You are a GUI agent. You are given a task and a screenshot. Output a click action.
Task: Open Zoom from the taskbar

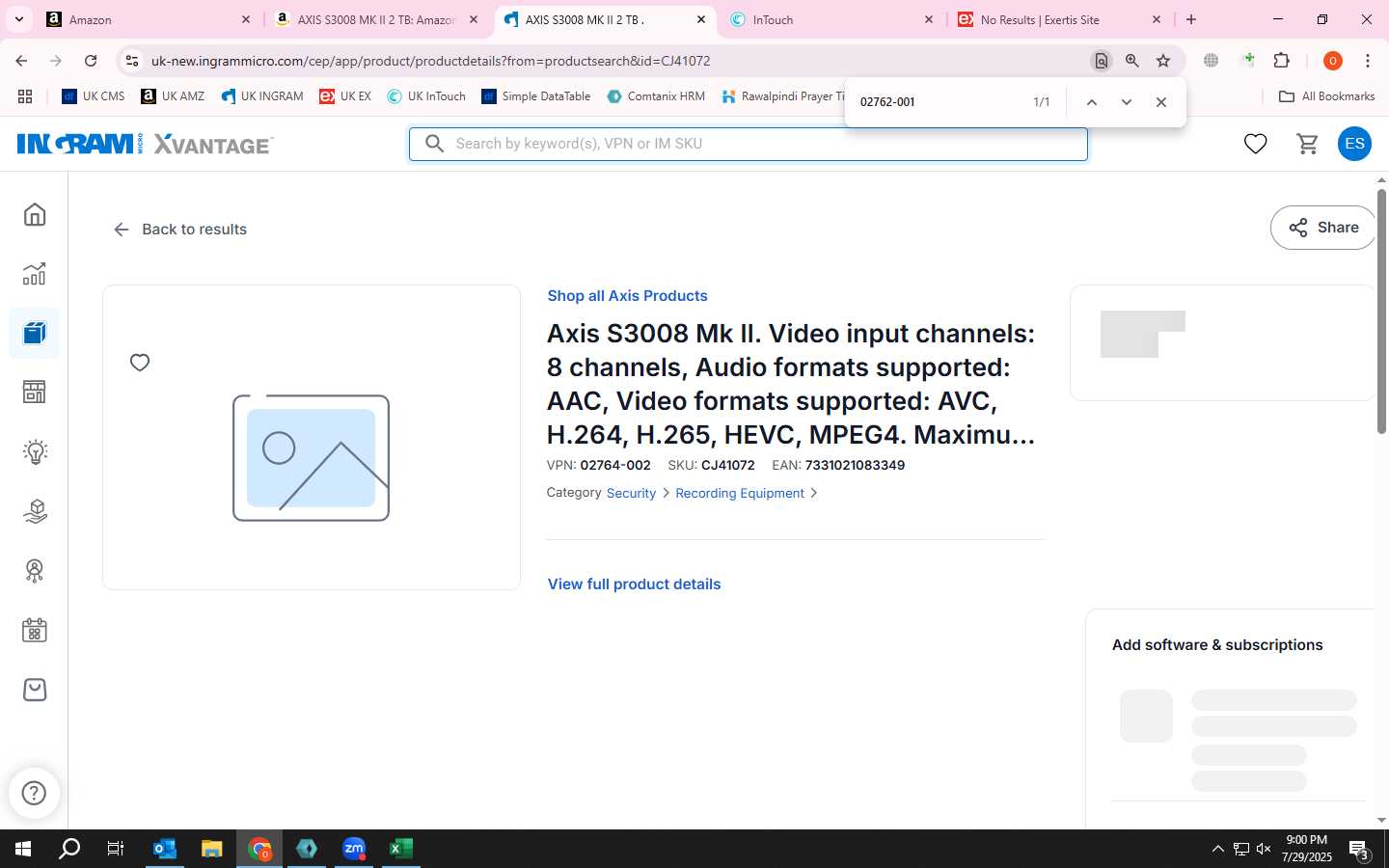coord(354,849)
